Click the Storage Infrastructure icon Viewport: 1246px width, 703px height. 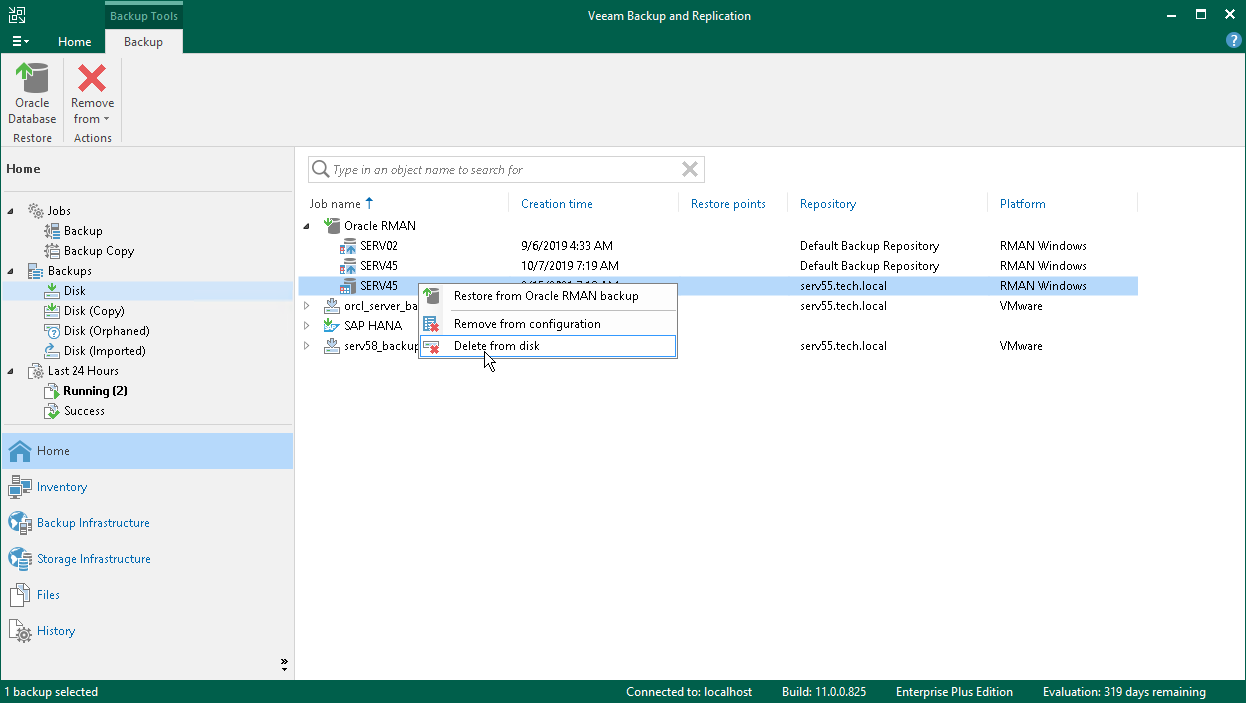point(20,559)
